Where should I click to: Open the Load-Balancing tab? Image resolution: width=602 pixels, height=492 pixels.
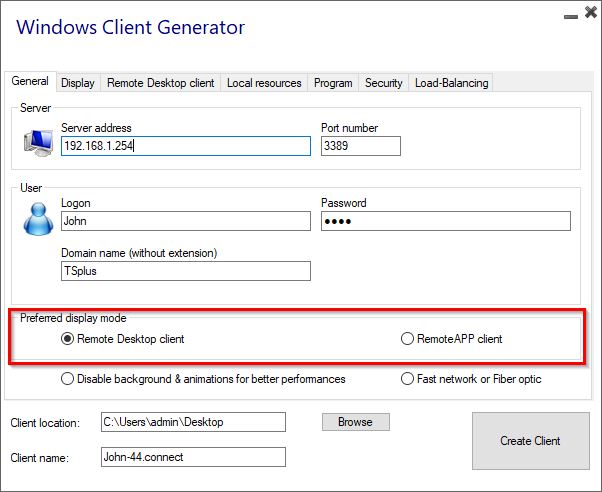[451, 83]
